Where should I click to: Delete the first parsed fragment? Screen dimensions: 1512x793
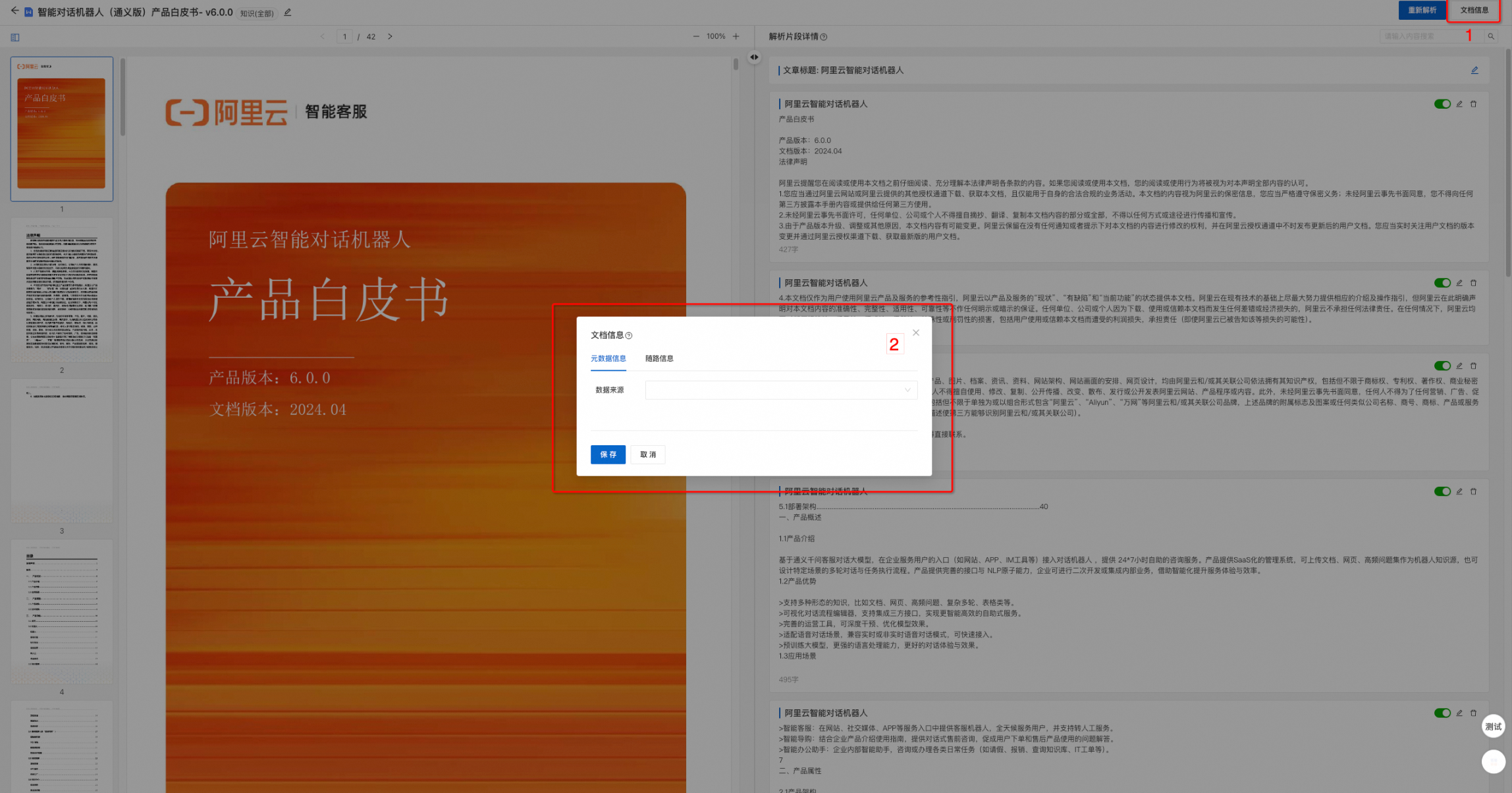pos(1474,104)
